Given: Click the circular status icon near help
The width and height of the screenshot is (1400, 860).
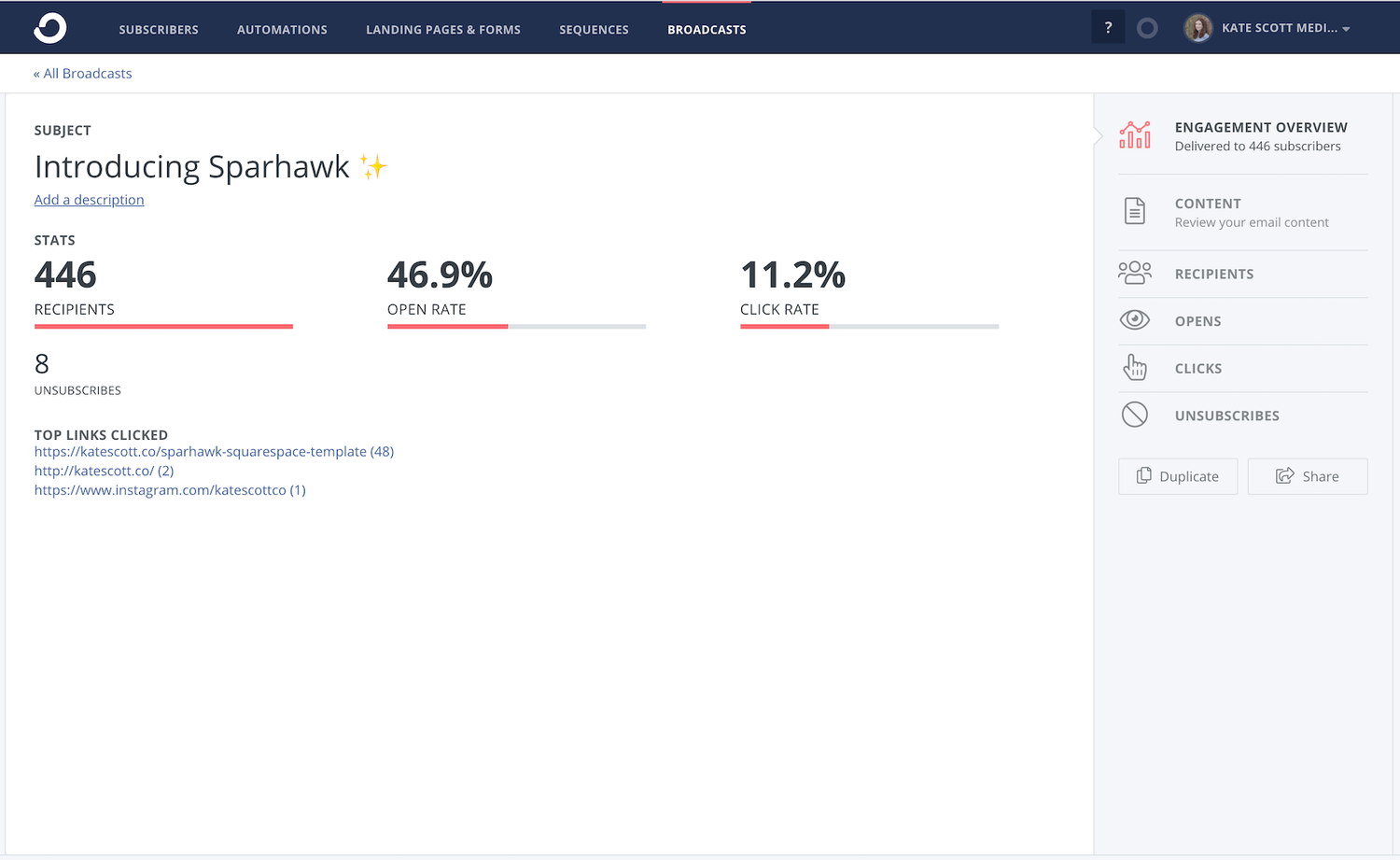Looking at the screenshot, I should (x=1147, y=28).
